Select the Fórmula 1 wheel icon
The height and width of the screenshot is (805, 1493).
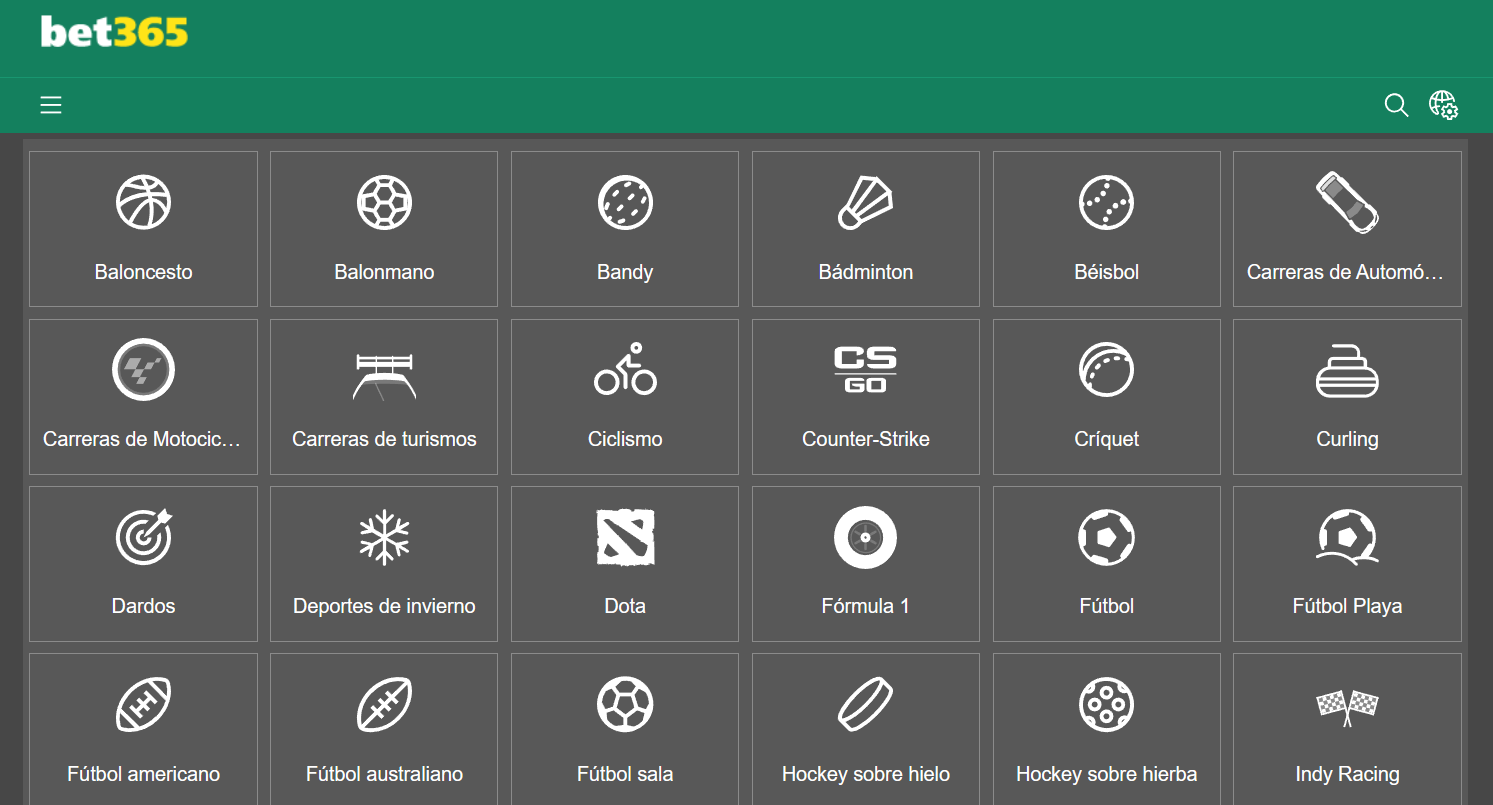pyautogui.click(x=866, y=537)
